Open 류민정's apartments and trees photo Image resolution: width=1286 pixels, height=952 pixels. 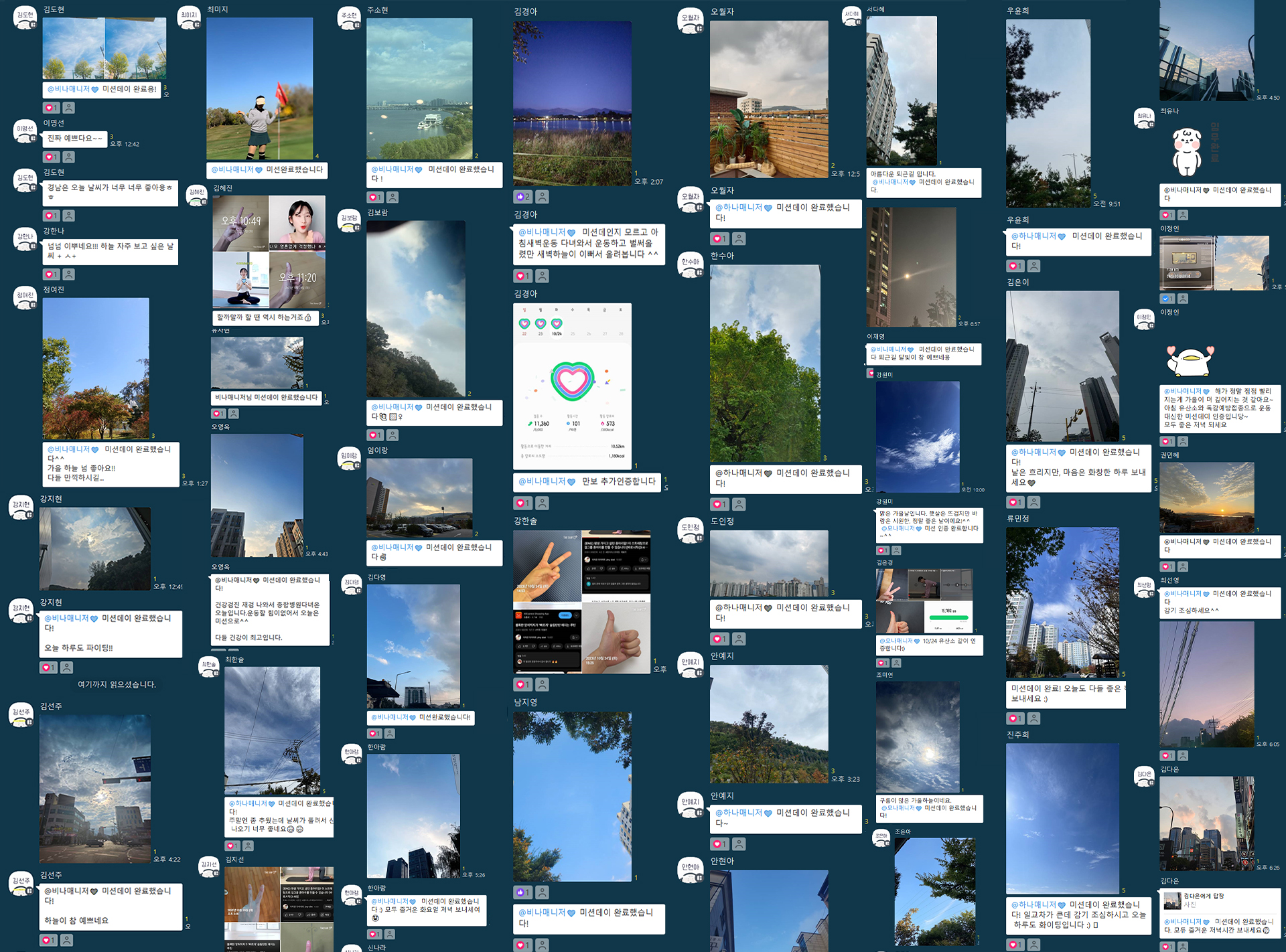(x=1063, y=603)
